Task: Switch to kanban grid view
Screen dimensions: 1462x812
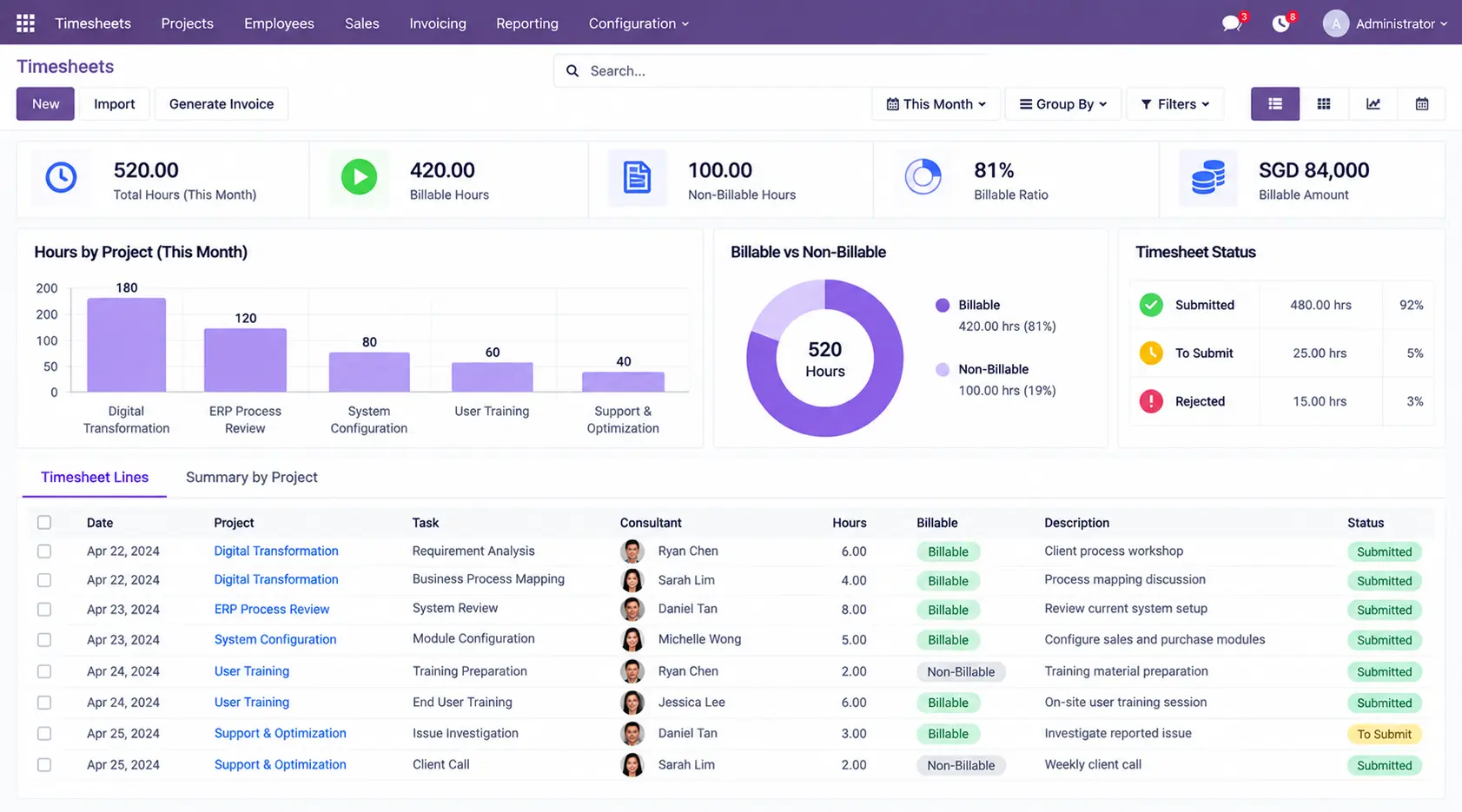Action: coord(1323,104)
